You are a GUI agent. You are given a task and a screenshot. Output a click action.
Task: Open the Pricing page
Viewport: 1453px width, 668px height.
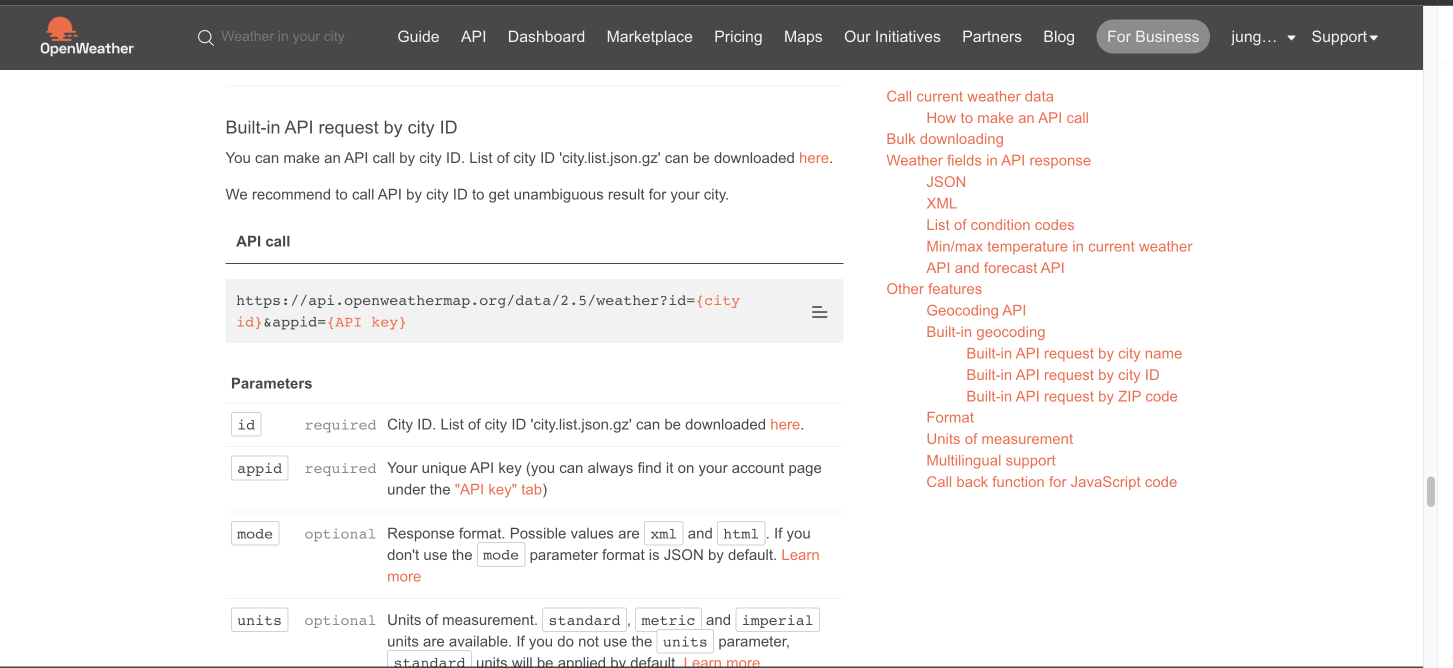738,37
